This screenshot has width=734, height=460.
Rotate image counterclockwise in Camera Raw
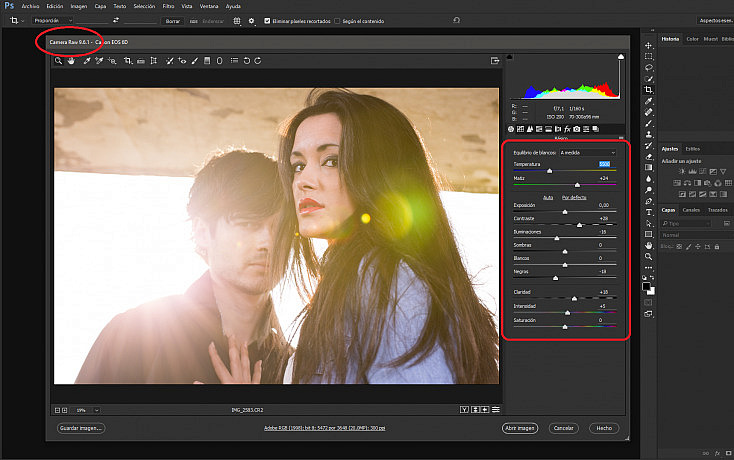point(247,61)
